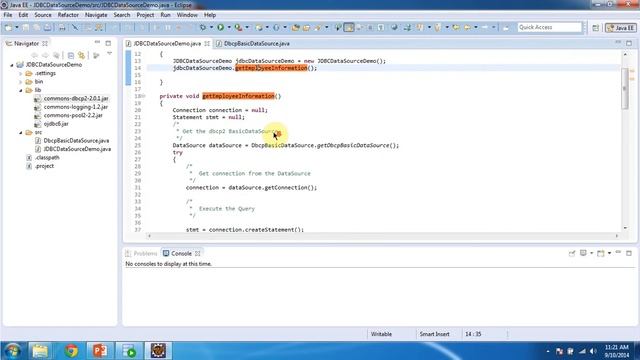640x360 pixels.
Task: Select DbcpBasicDataSource.java in Navigator tree
Action: [x=76, y=140]
